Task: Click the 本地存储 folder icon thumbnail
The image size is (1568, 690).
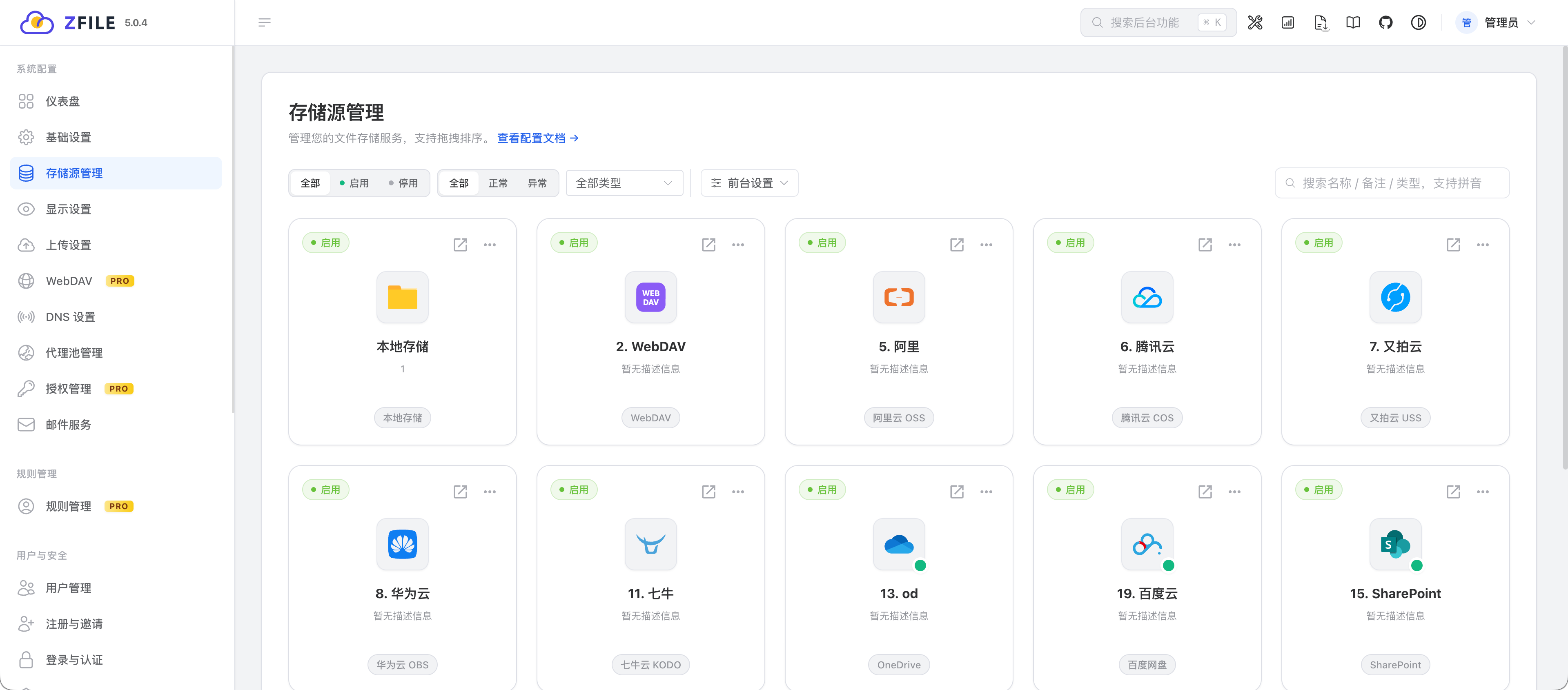Action: 402,297
